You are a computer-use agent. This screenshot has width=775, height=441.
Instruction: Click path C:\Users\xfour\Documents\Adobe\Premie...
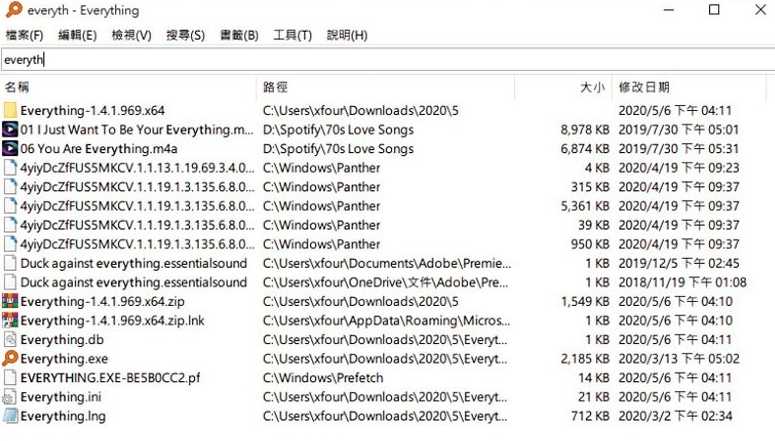(387, 263)
